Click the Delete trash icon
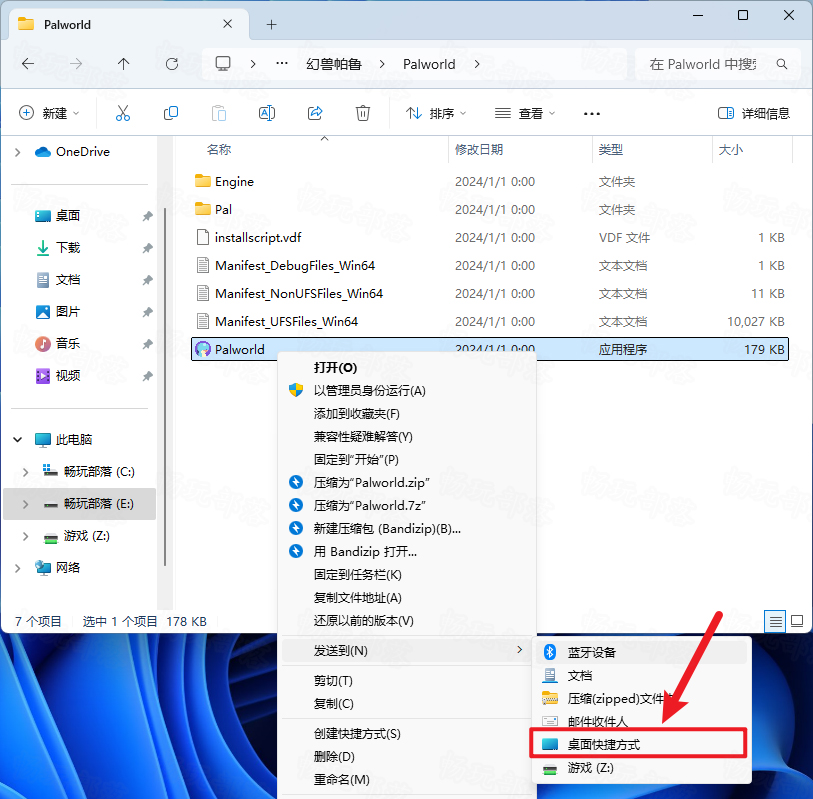The width and height of the screenshot is (813, 799). [363, 113]
